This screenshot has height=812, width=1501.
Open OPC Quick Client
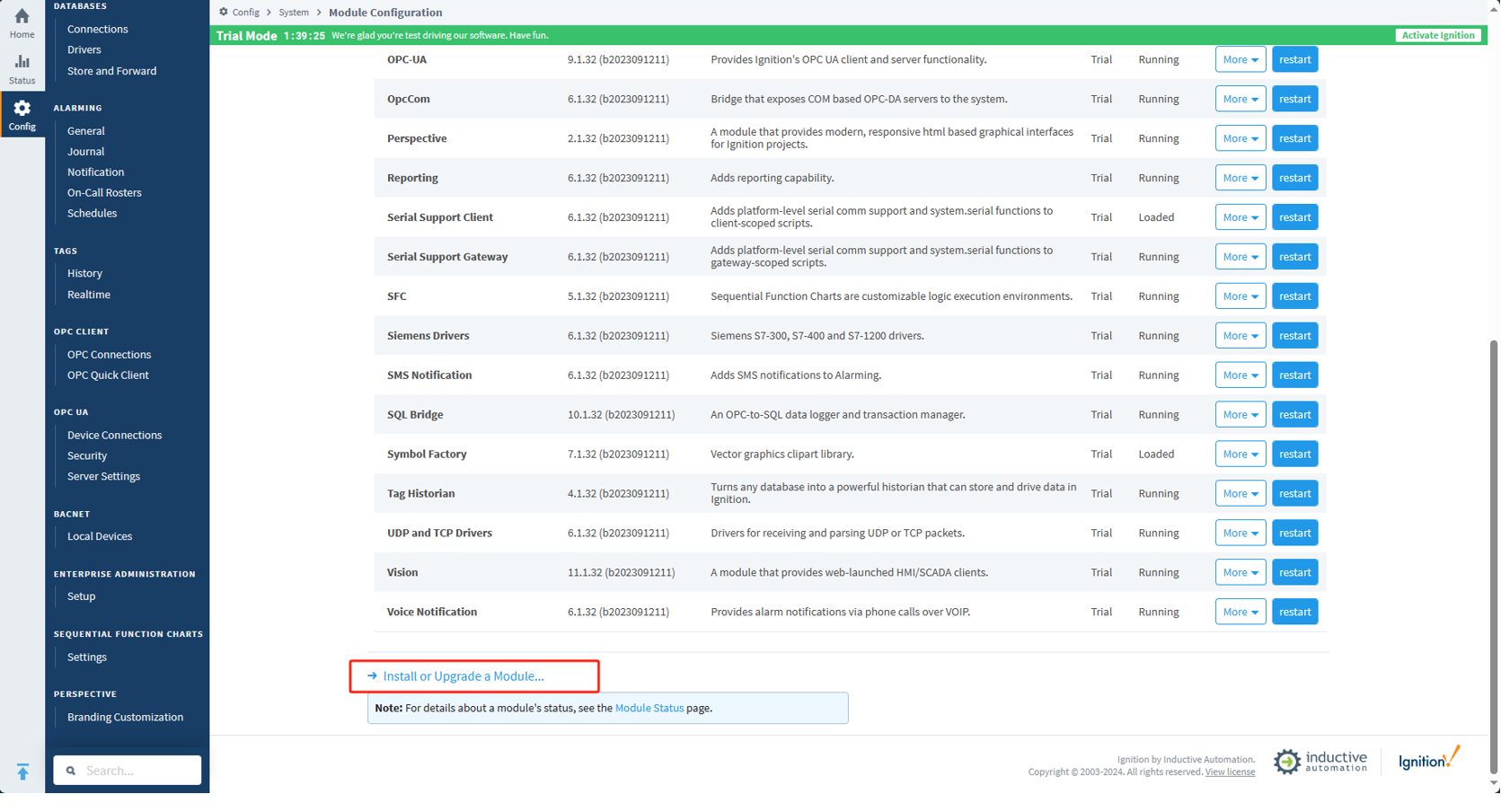109,375
